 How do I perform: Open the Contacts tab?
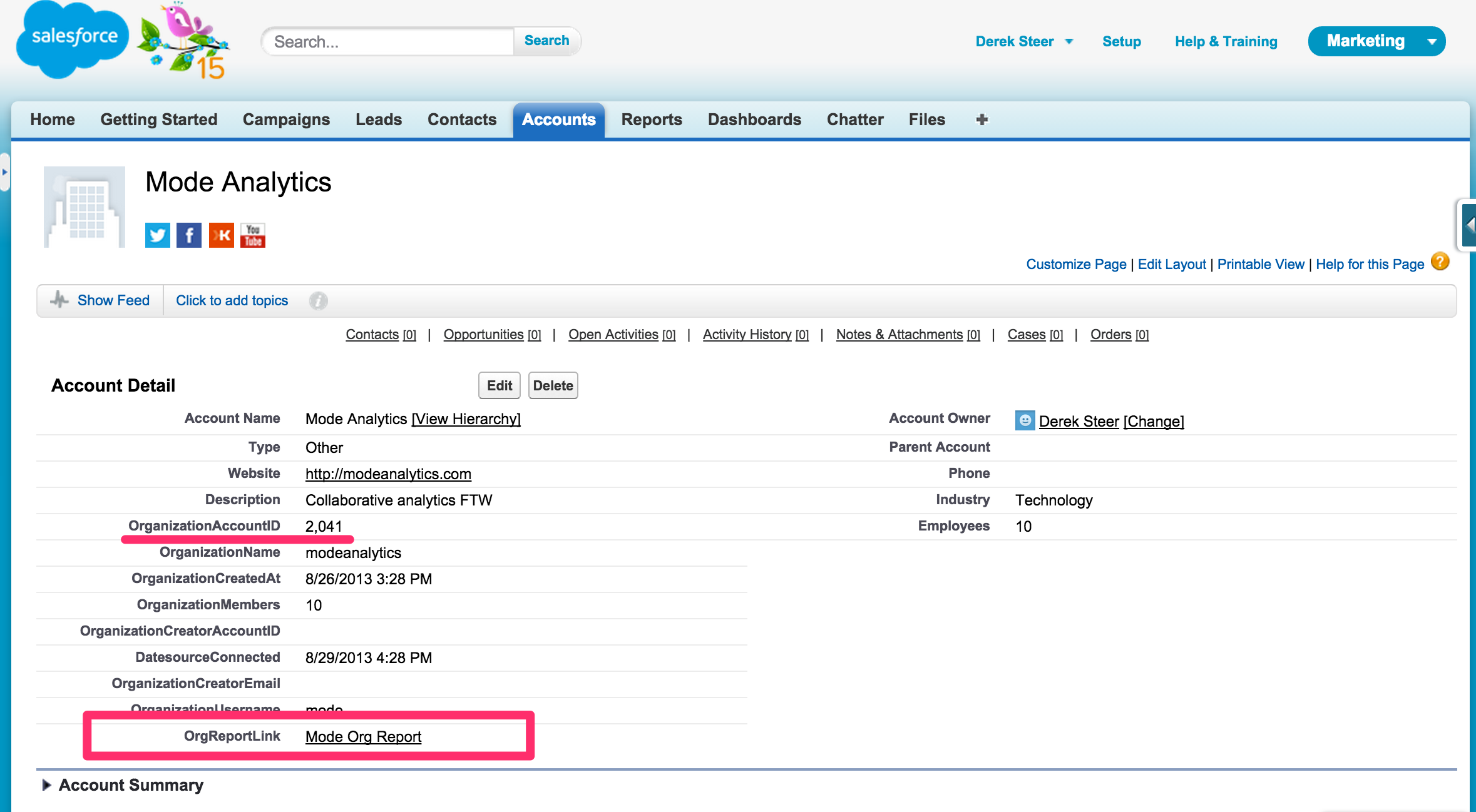pyautogui.click(x=462, y=119)
